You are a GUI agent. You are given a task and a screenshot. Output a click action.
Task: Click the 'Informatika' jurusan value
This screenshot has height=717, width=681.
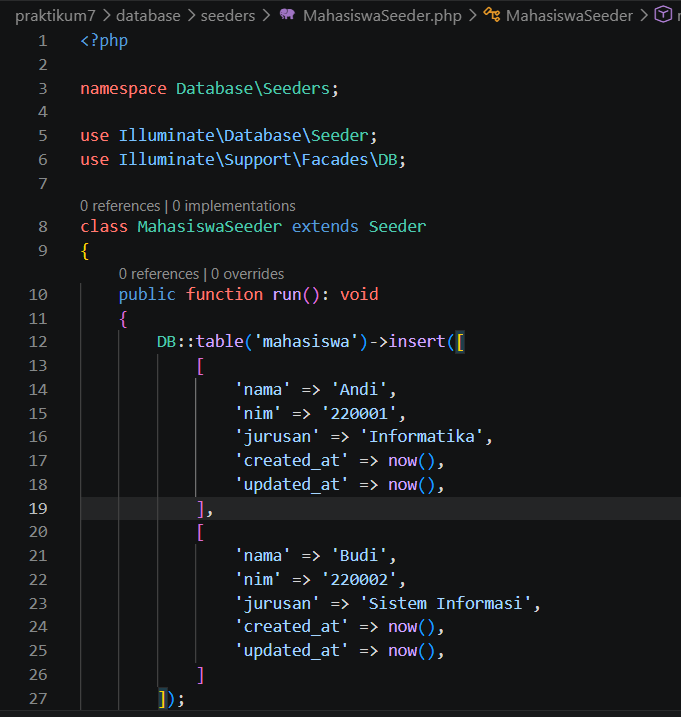click(421, 437)
